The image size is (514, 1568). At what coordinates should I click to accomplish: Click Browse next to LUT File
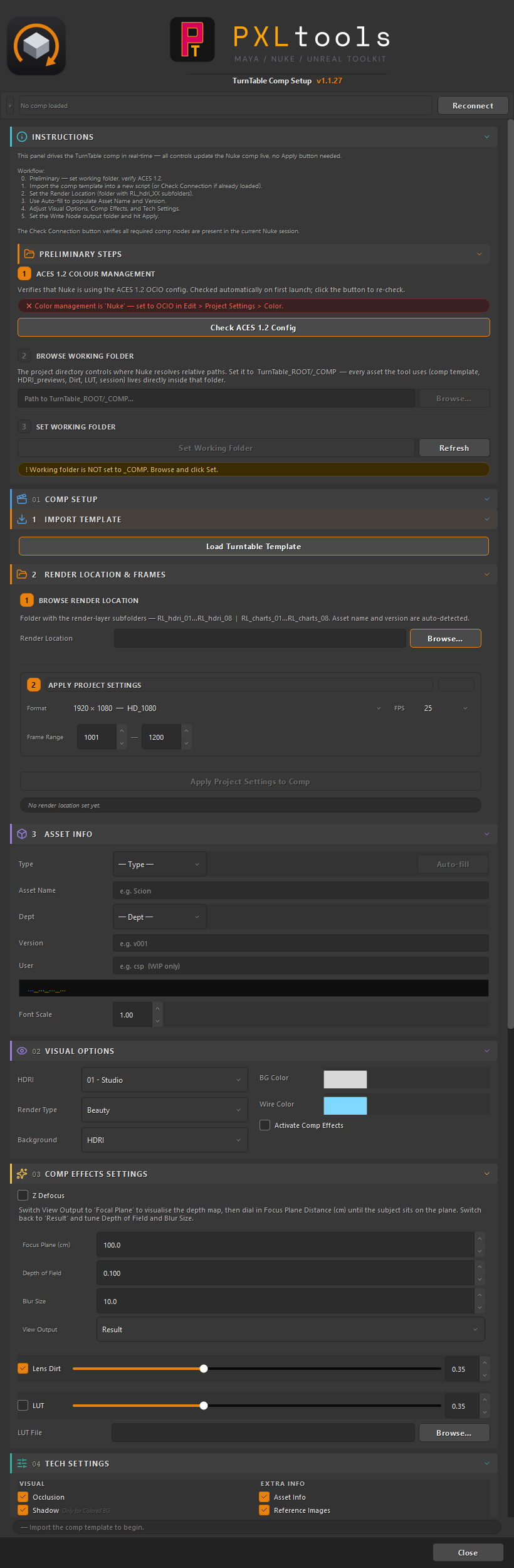[454, 1433]
